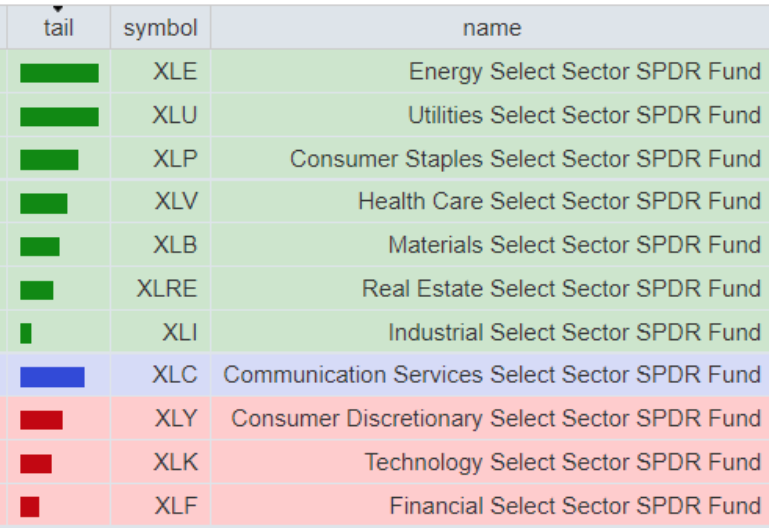This screenshot has height=528, width=770.
Task: Open Energy Select Sector SPDR Fund row
Action: pyautogui.click(x=584, y=72)
